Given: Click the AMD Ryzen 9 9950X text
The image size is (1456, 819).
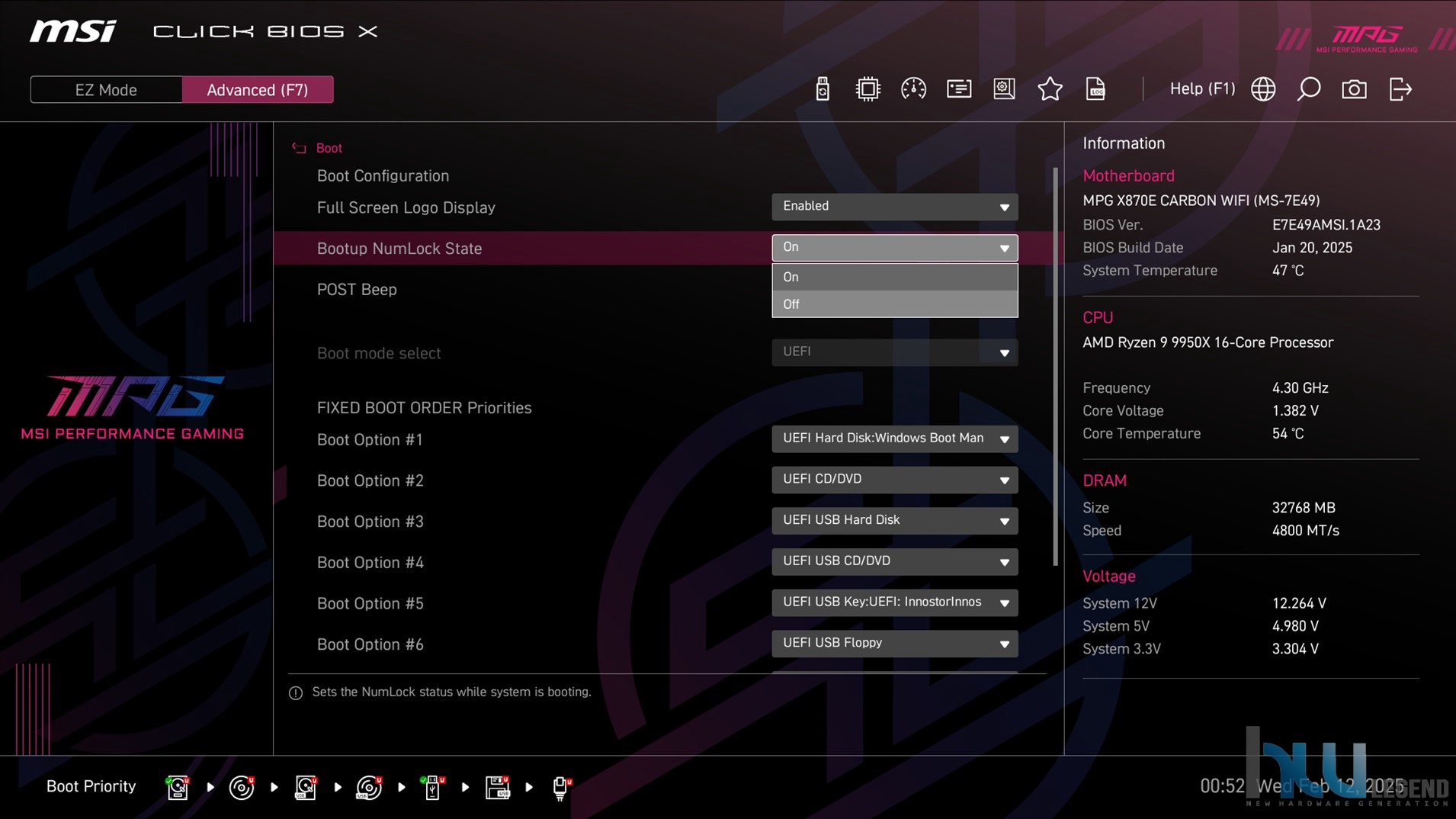Looking at the screenshot, I should 1207,342.
